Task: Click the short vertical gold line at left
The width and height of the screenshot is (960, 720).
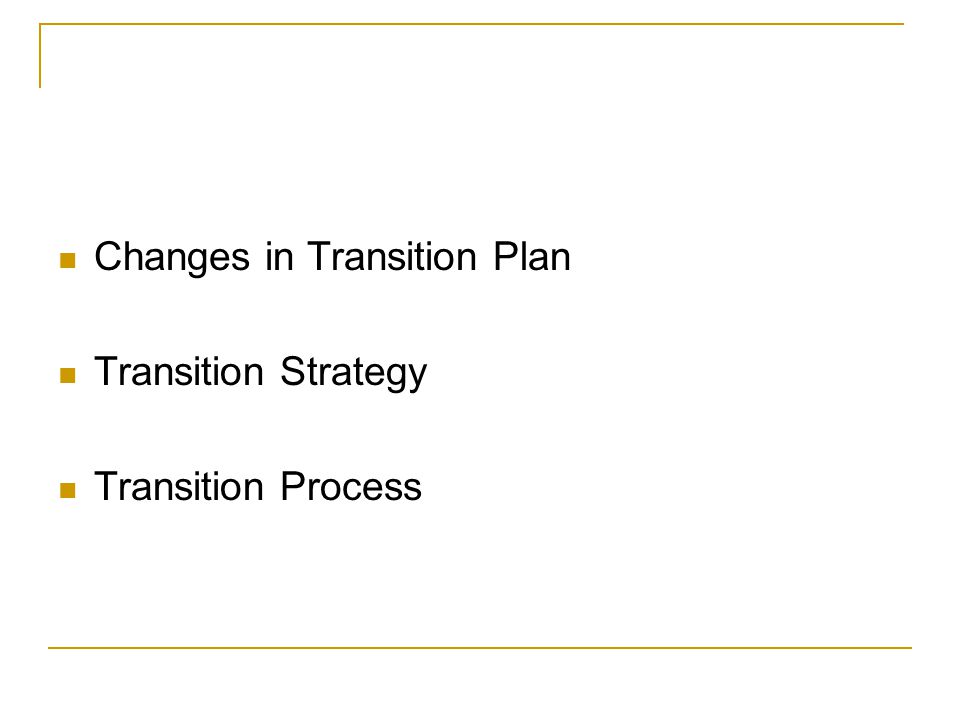Action: (40, 56)
